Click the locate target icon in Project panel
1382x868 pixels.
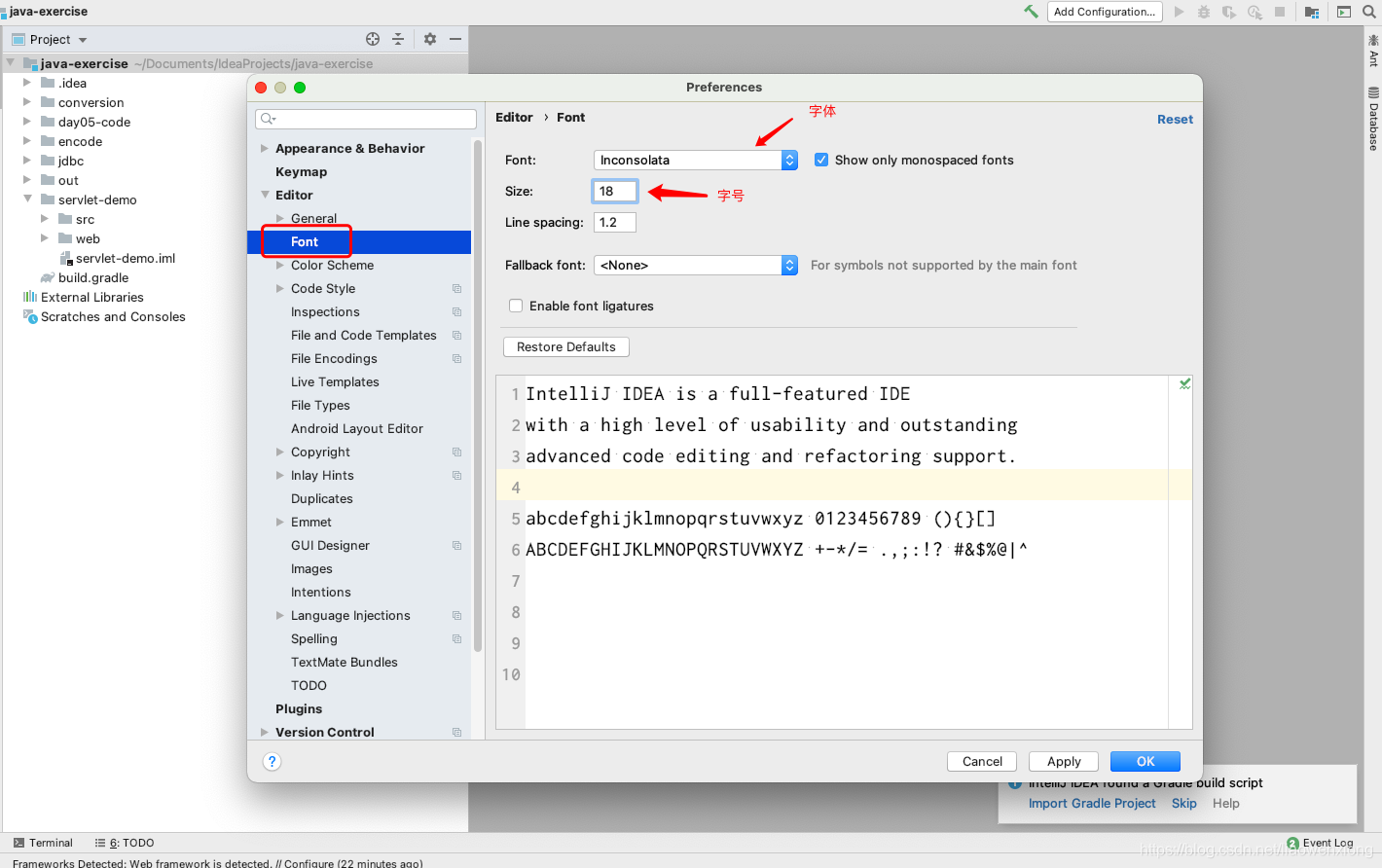pyautogui.click(x=373, y=39)
